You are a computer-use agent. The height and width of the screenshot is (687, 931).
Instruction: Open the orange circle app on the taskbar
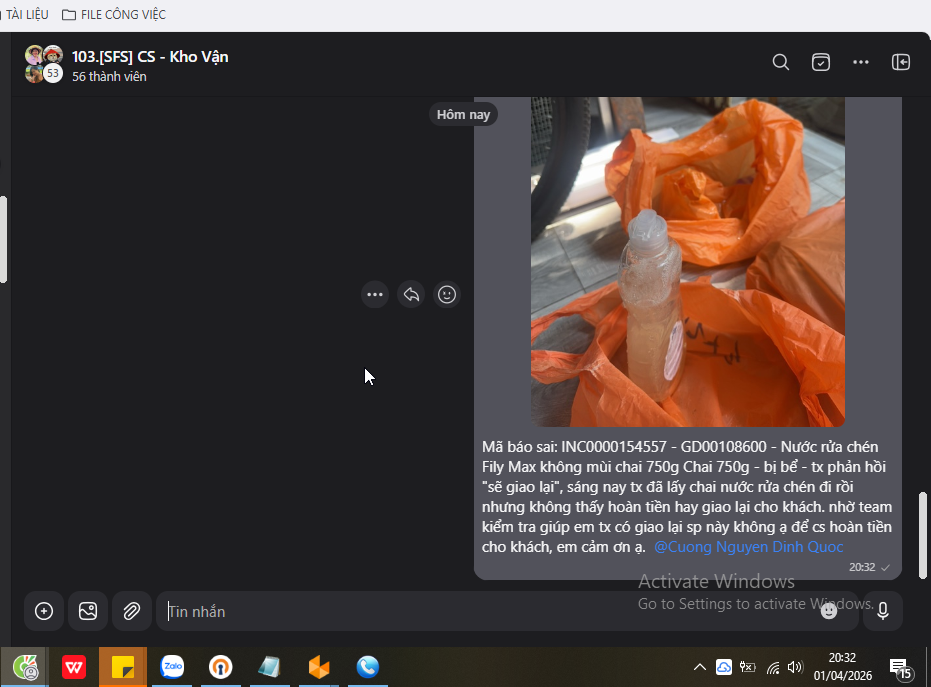(220, 667)
